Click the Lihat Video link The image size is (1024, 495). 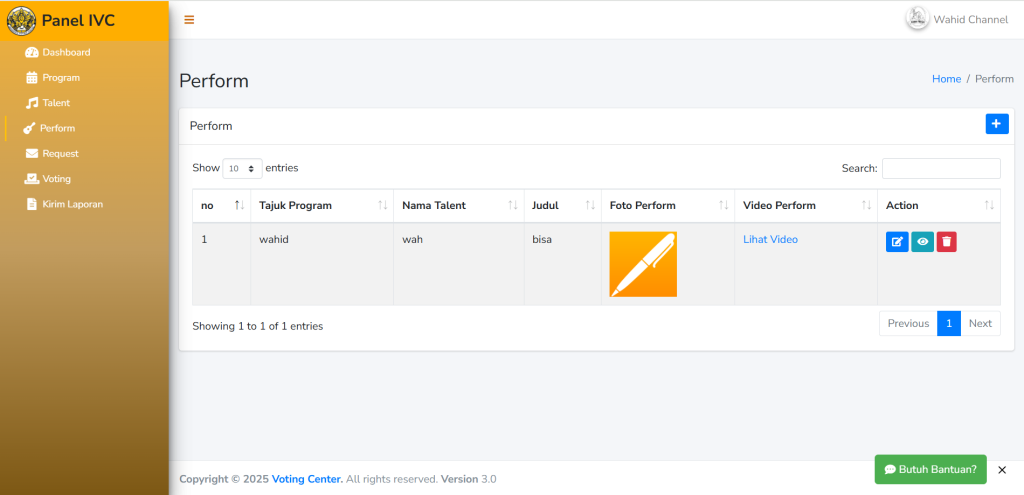click(x=770, y=239)
